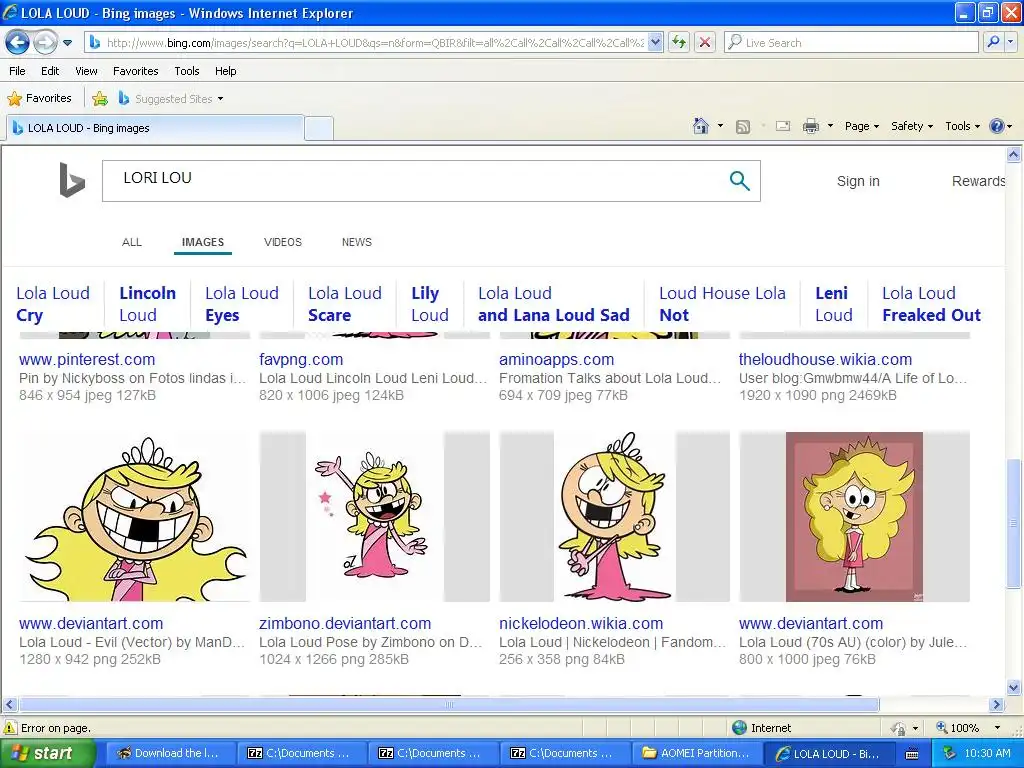Click the Internet security zone globe icon

(x=739, y=728)
